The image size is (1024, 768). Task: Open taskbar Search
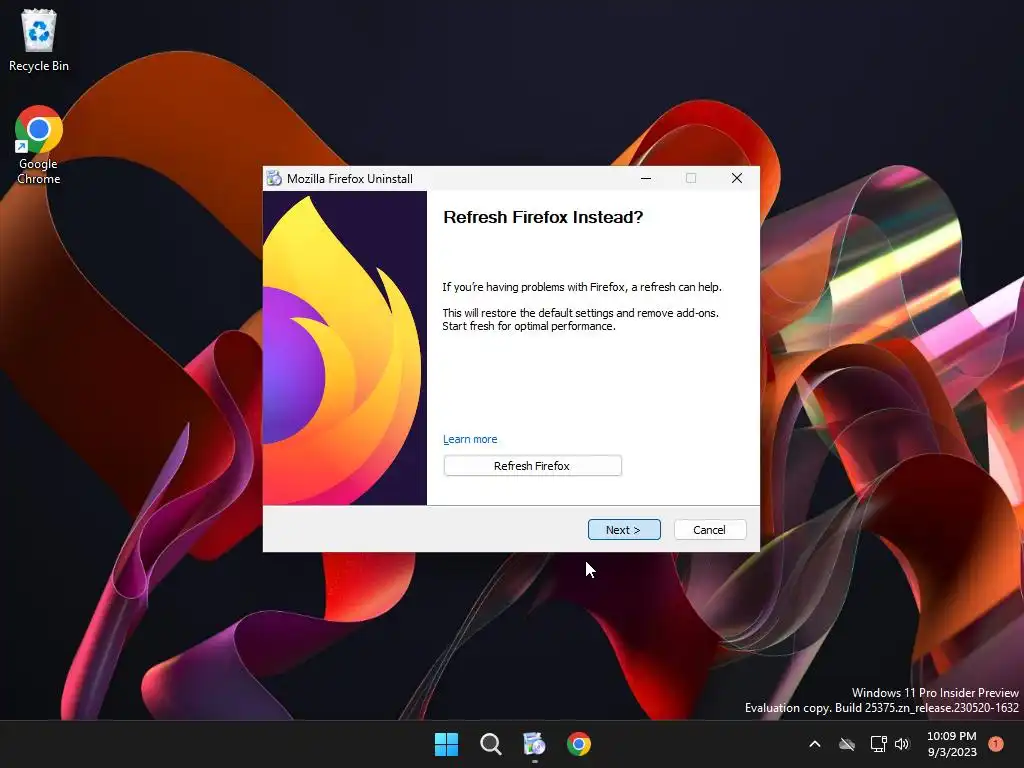490,744
